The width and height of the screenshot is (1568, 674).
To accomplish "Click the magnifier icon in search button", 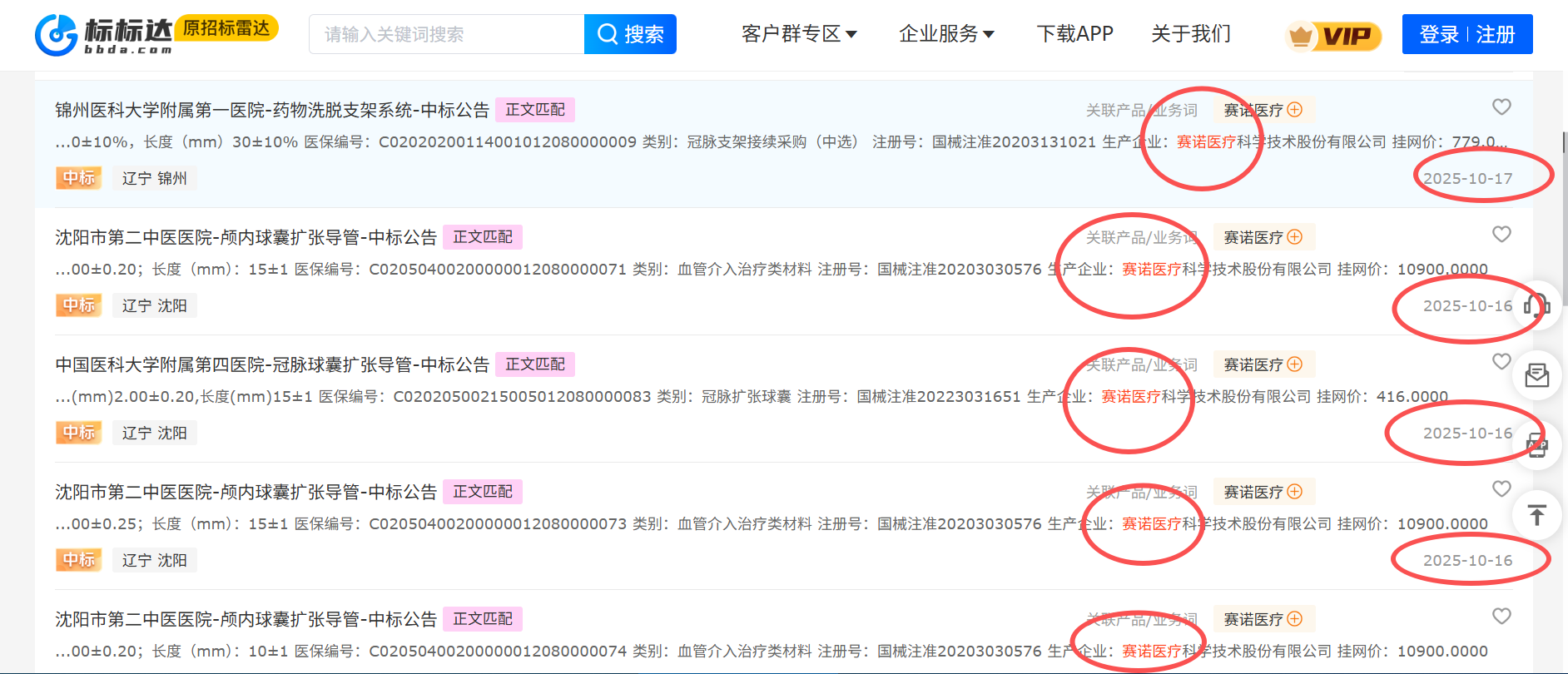I will tap(608, 34).
